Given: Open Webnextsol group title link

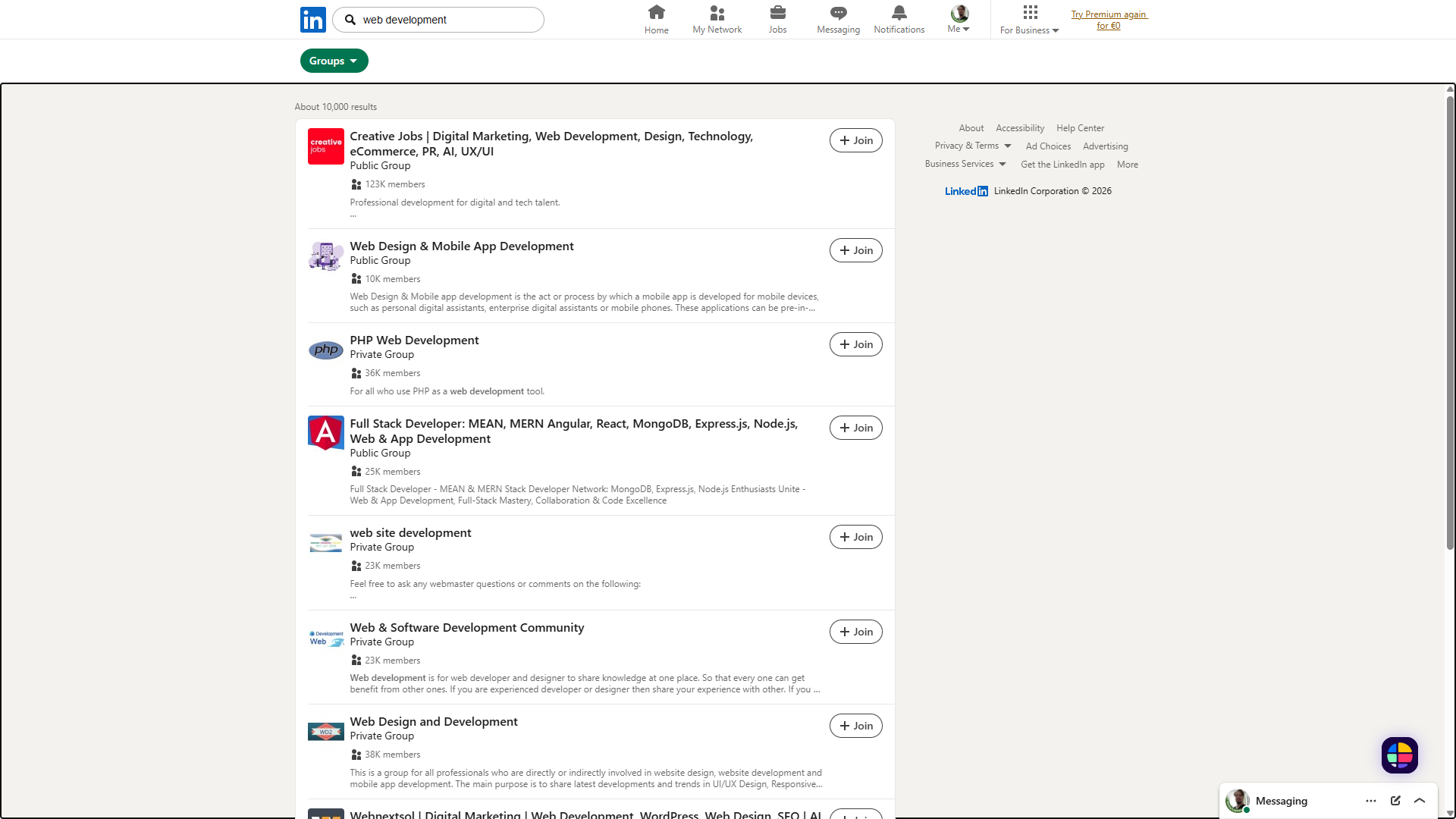Looking at the screenshot, I should (x=585, y=814).
